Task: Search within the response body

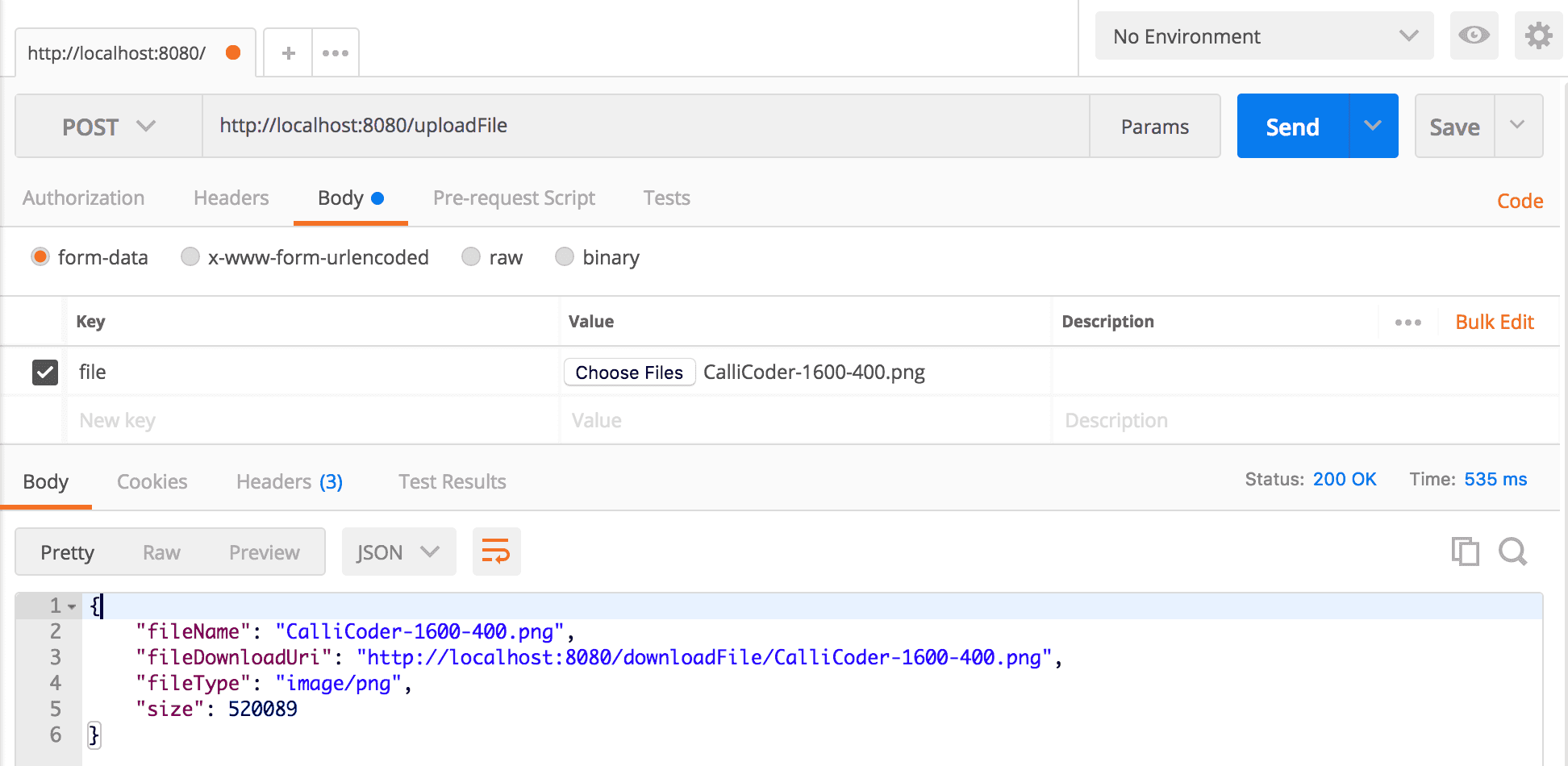Action: coord(1513,552)
